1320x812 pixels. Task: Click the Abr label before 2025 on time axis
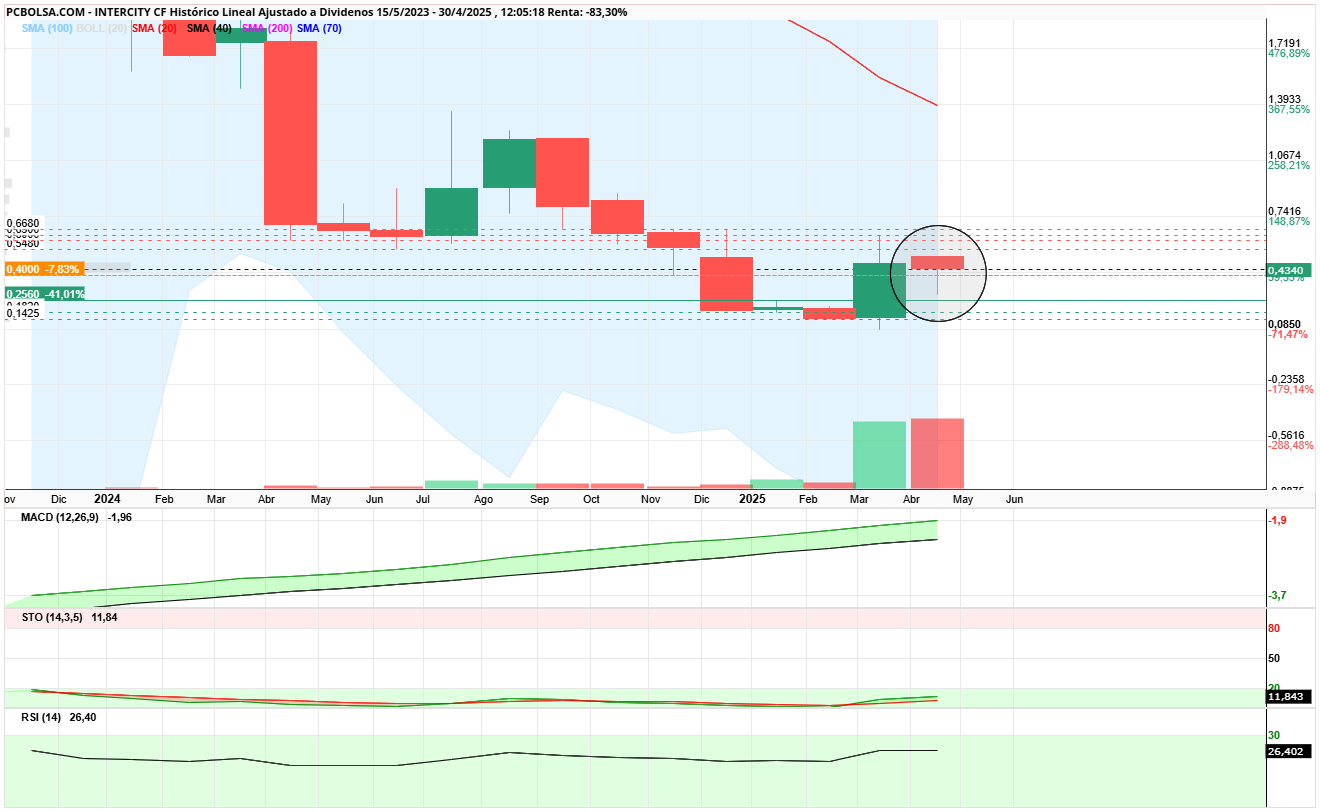point(267,498)
